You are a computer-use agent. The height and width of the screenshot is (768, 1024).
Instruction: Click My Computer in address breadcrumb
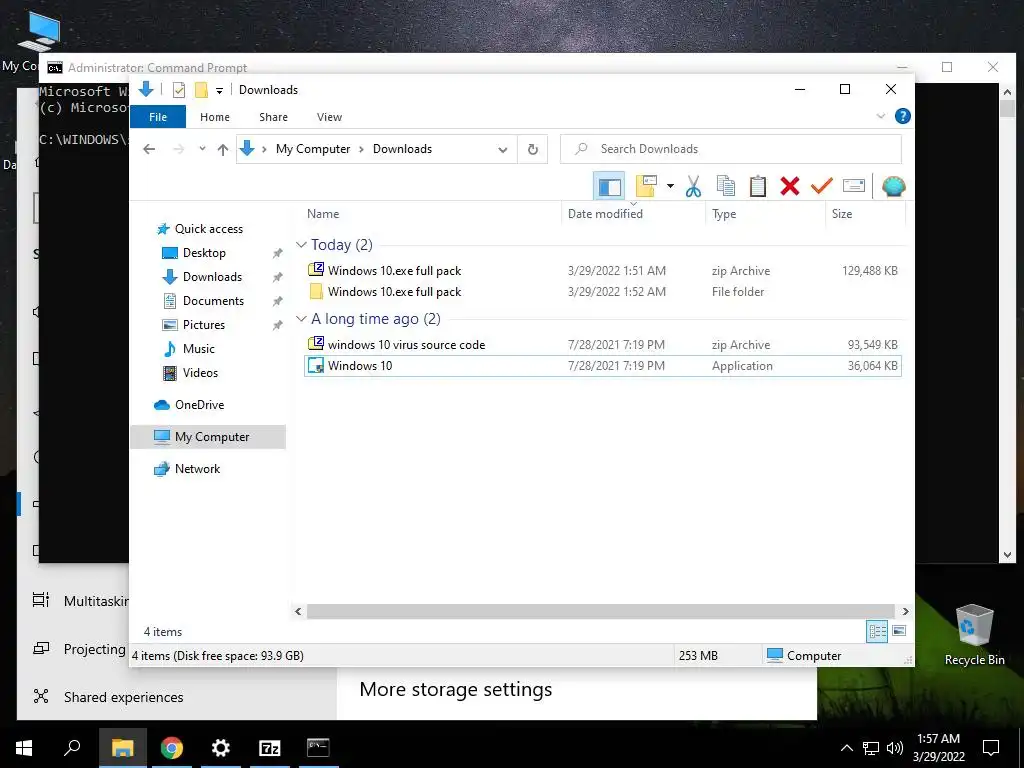[313, 149]
